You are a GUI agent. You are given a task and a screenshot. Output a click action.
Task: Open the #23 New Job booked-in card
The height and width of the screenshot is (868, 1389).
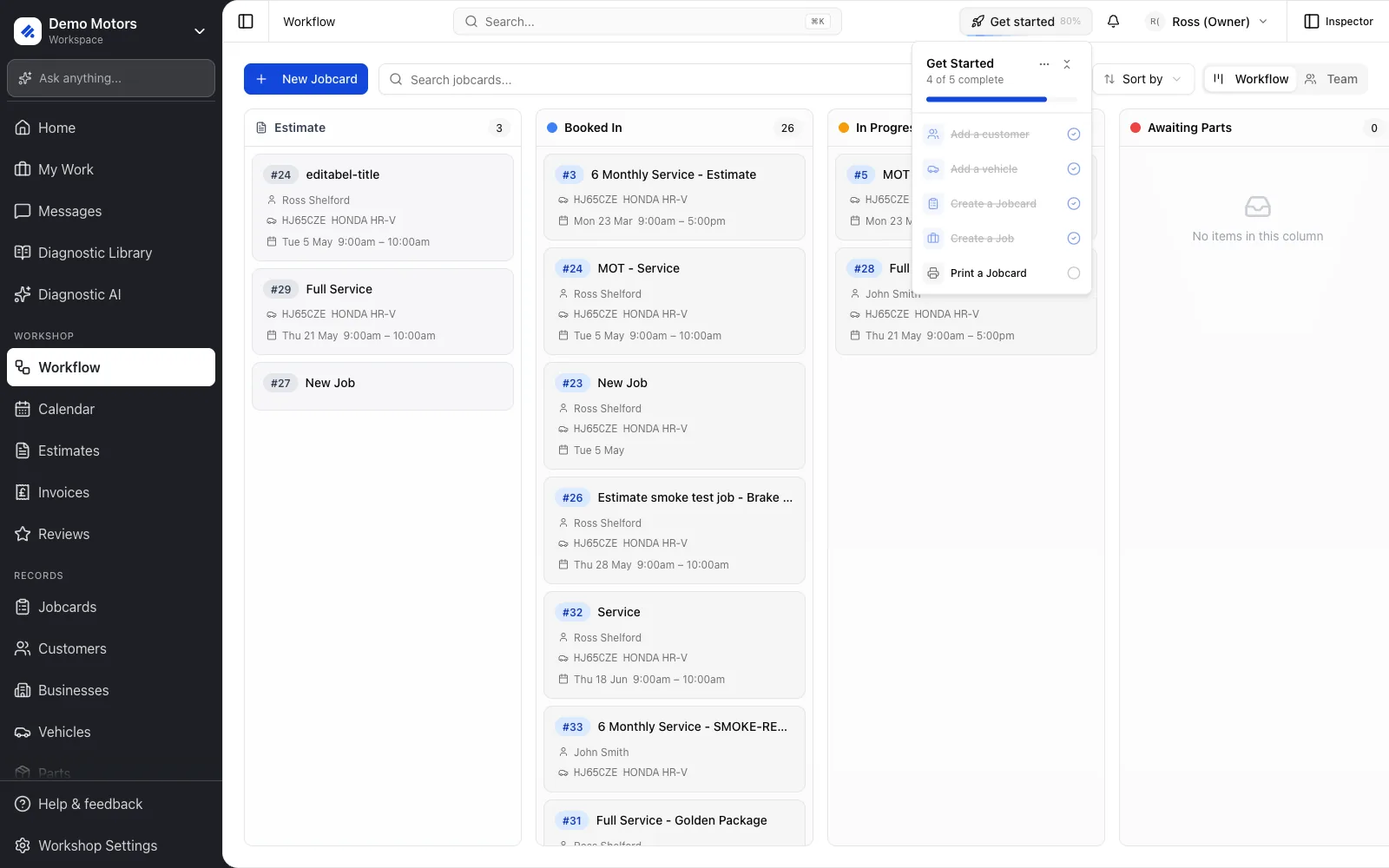point(675,416)
